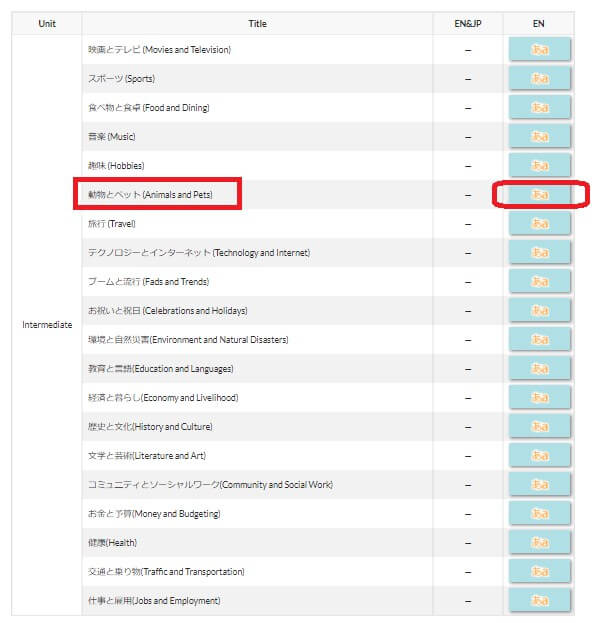Open the highlighted Animals and Pets EN button
The height and width of the screenshot is (623, 606).
tap(540, 194)
